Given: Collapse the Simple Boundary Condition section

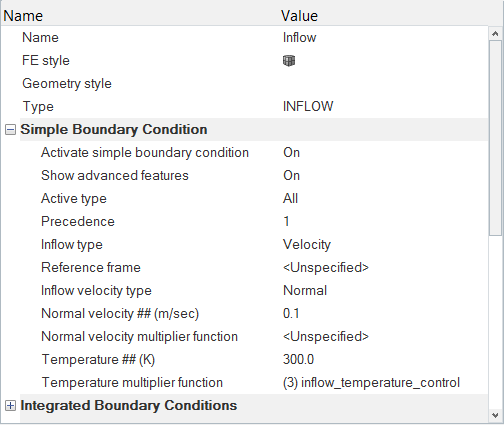Looking at the screenshot, I should click(x=10, y=130).
